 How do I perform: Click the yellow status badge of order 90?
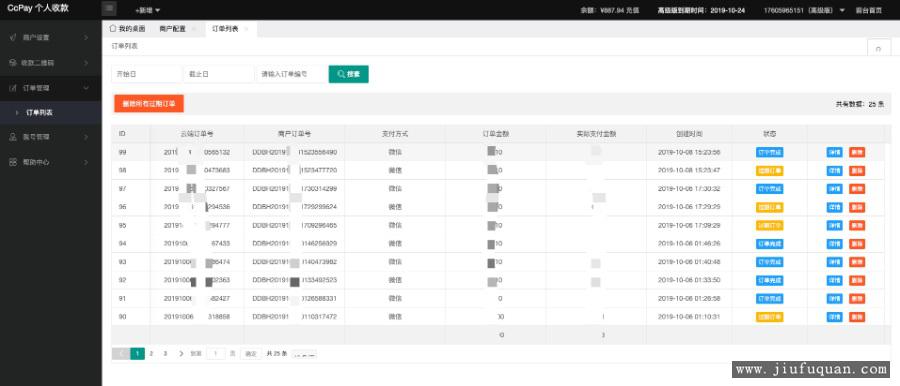[769, 316]
